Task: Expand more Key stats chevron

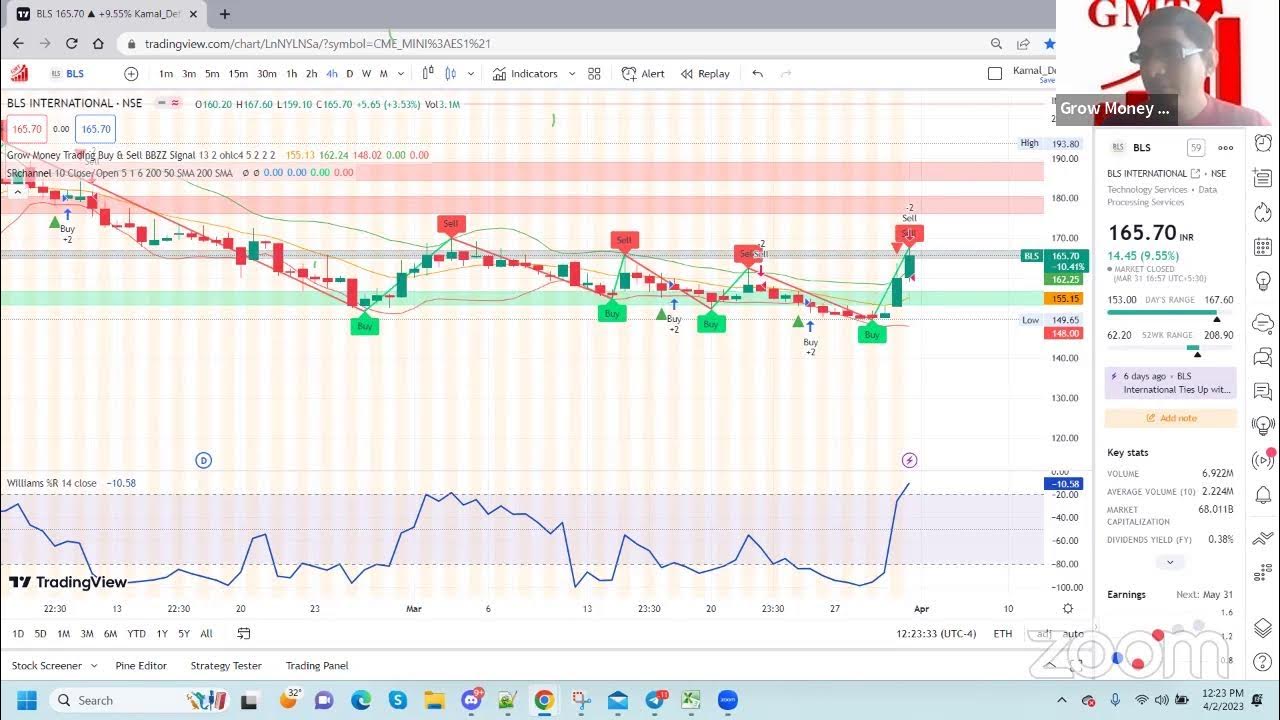Action: click(1170, 562)
